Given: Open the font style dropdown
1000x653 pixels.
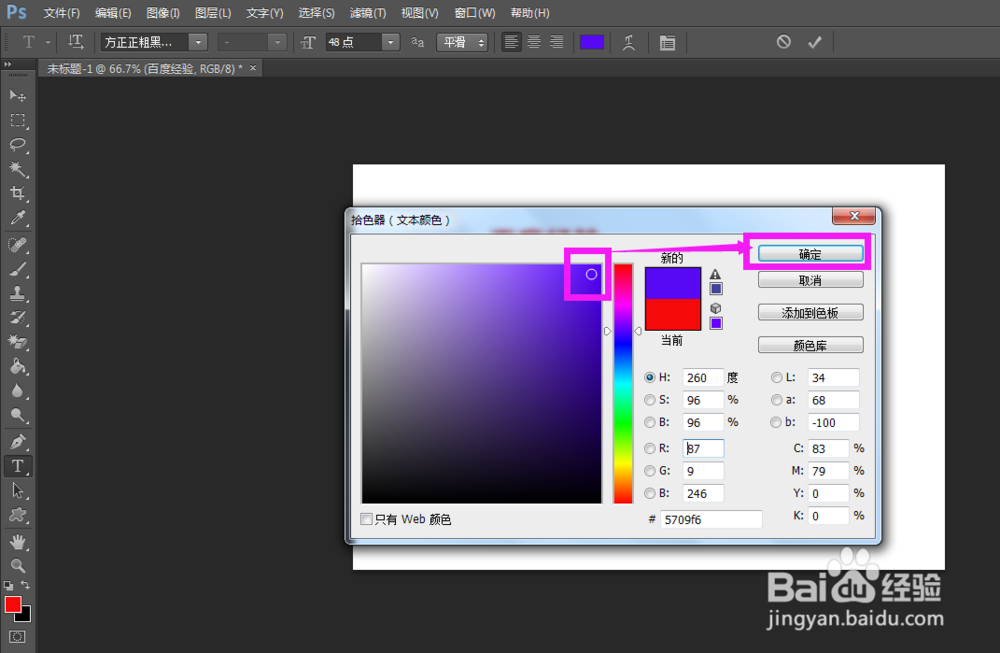Looking at the screenshot, I should [277, 42].
